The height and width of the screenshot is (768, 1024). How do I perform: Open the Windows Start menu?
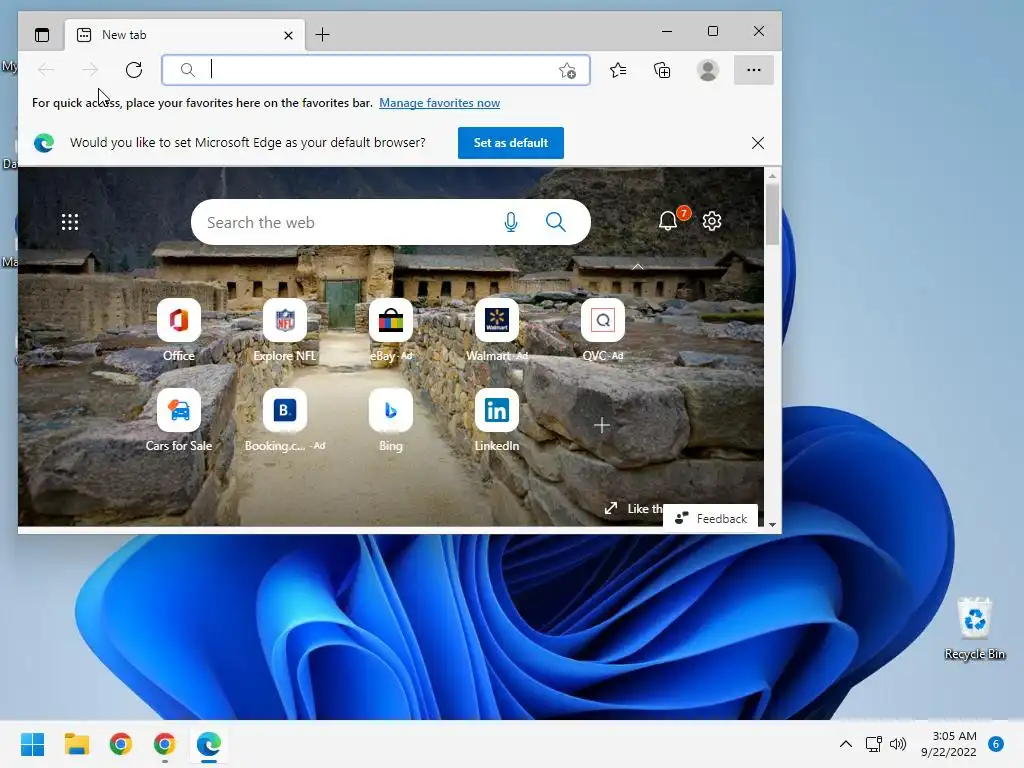pyautogui.click(x=33, y=744)
